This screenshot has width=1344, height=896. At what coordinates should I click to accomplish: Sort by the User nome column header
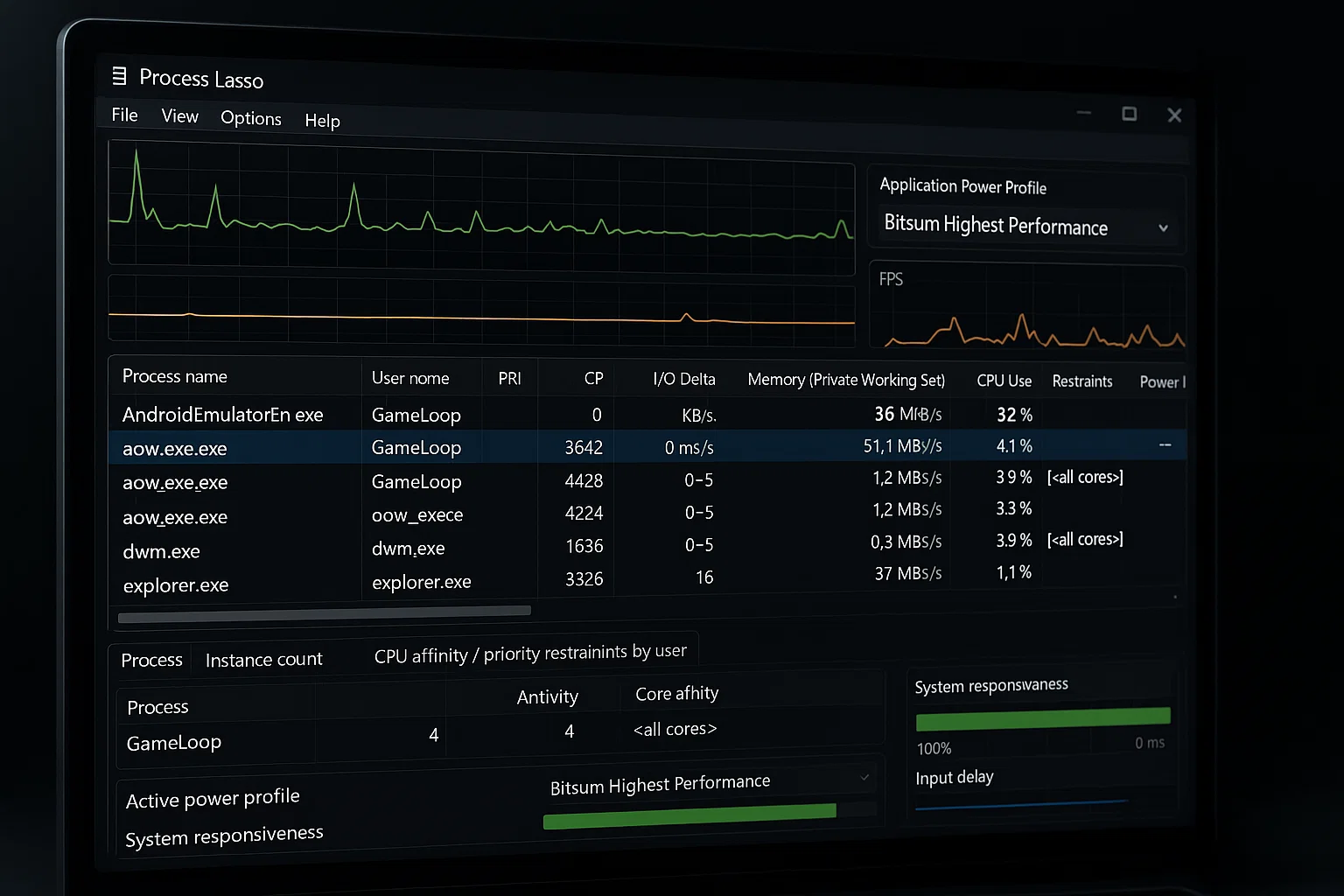[x=410, y=378]
